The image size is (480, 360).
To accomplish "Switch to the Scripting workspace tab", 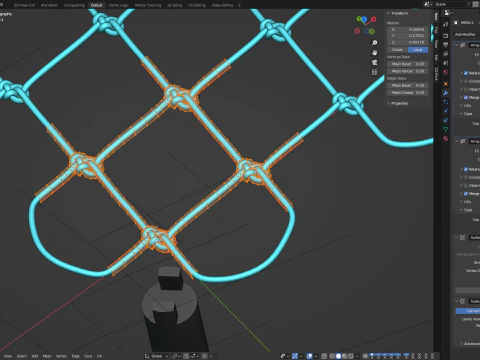I will 175,5.
